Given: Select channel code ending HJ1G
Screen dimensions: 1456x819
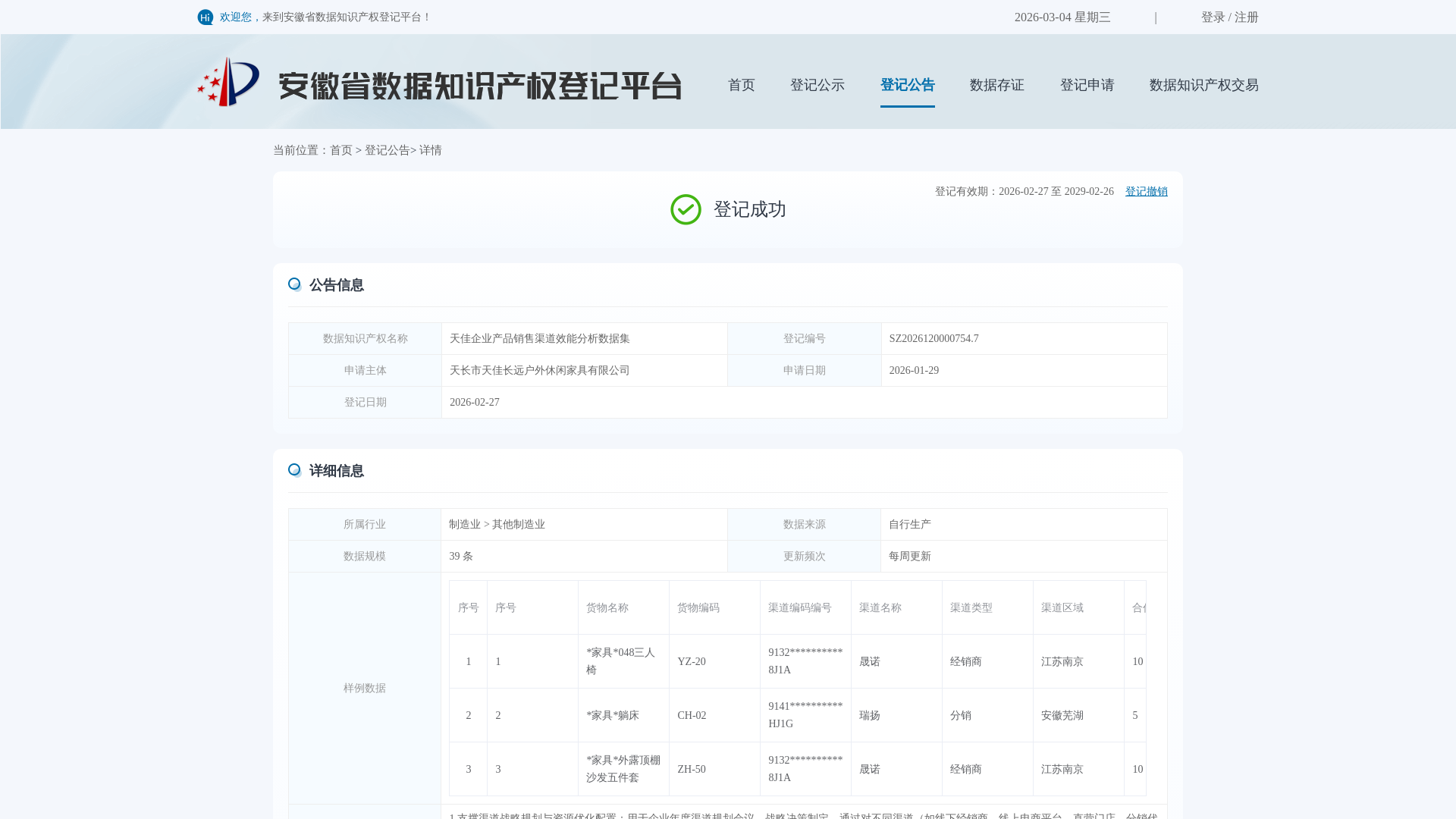Looking at the screenshot, I should point(805,715).
